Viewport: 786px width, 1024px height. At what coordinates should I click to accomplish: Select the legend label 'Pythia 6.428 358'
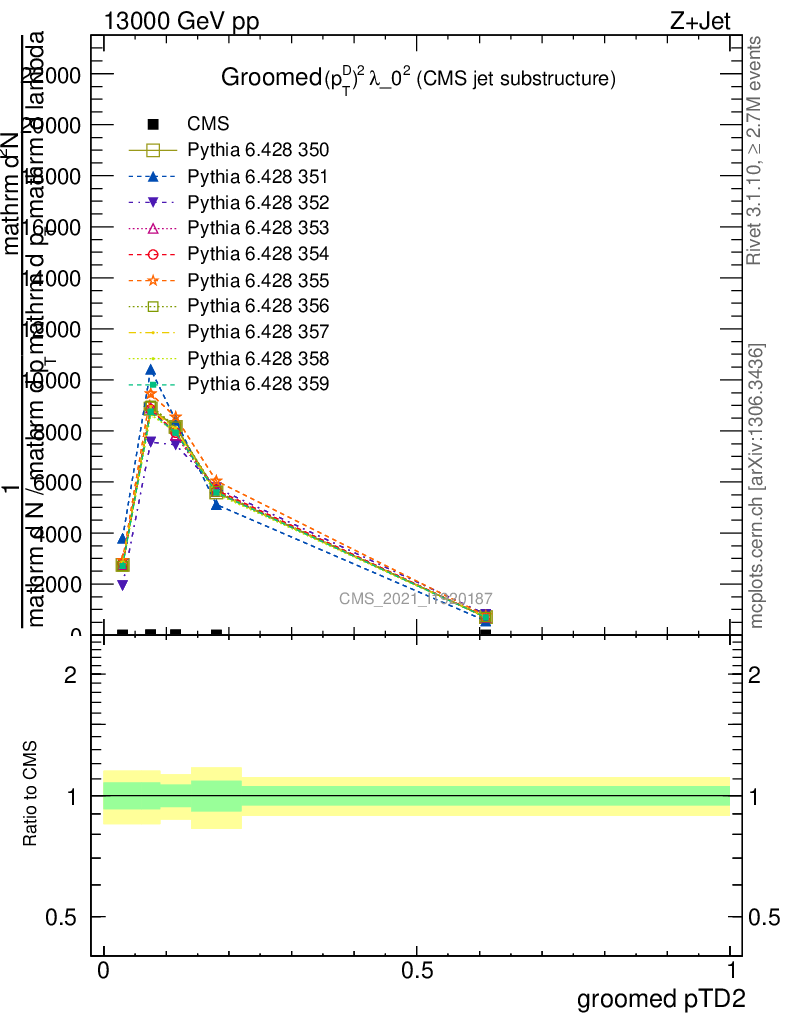coord(258,359)
